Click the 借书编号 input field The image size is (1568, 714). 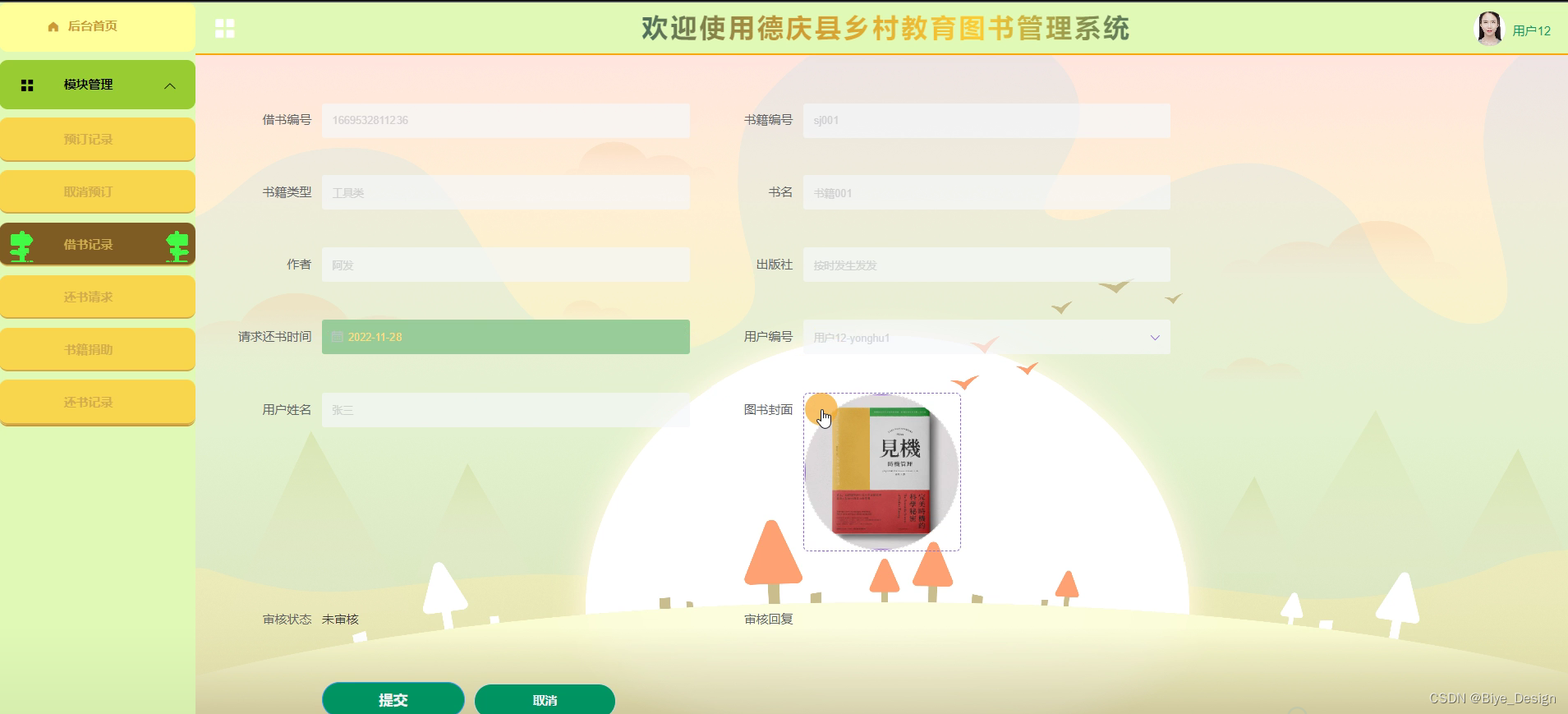(506, 120)
